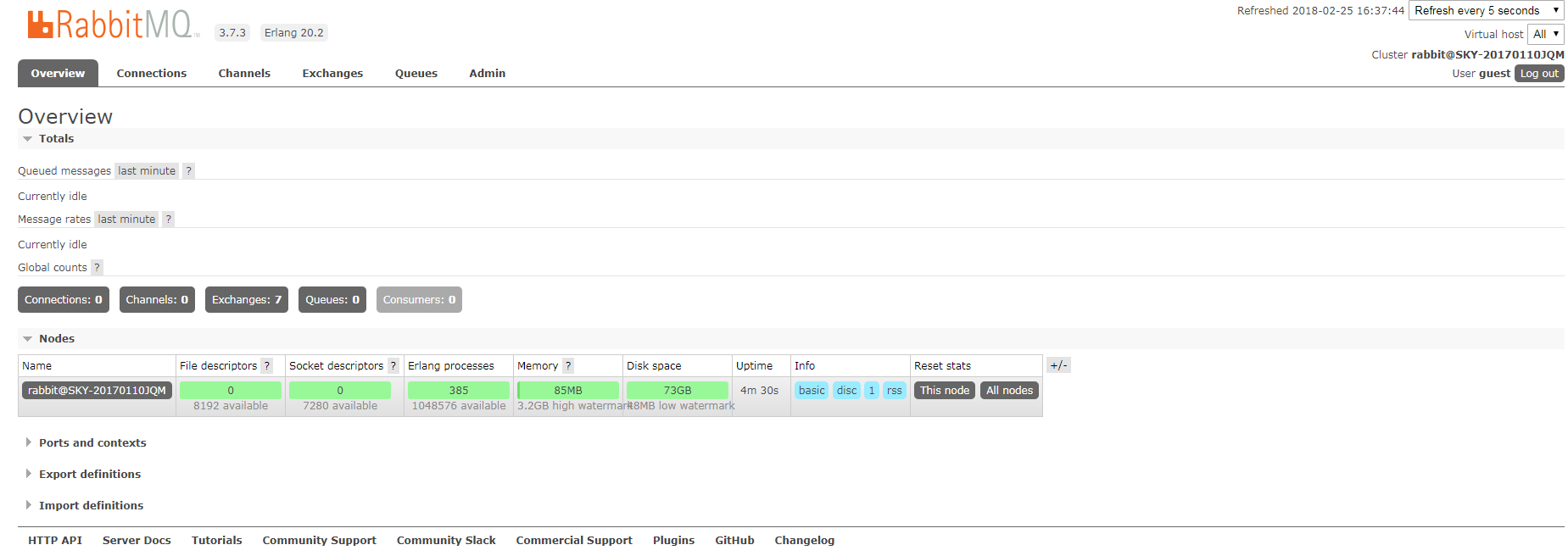The height and width of the screenshot is (556, 1568).
Task: Click the Exchanges: 7 count button
Action: tap(247, 300)
